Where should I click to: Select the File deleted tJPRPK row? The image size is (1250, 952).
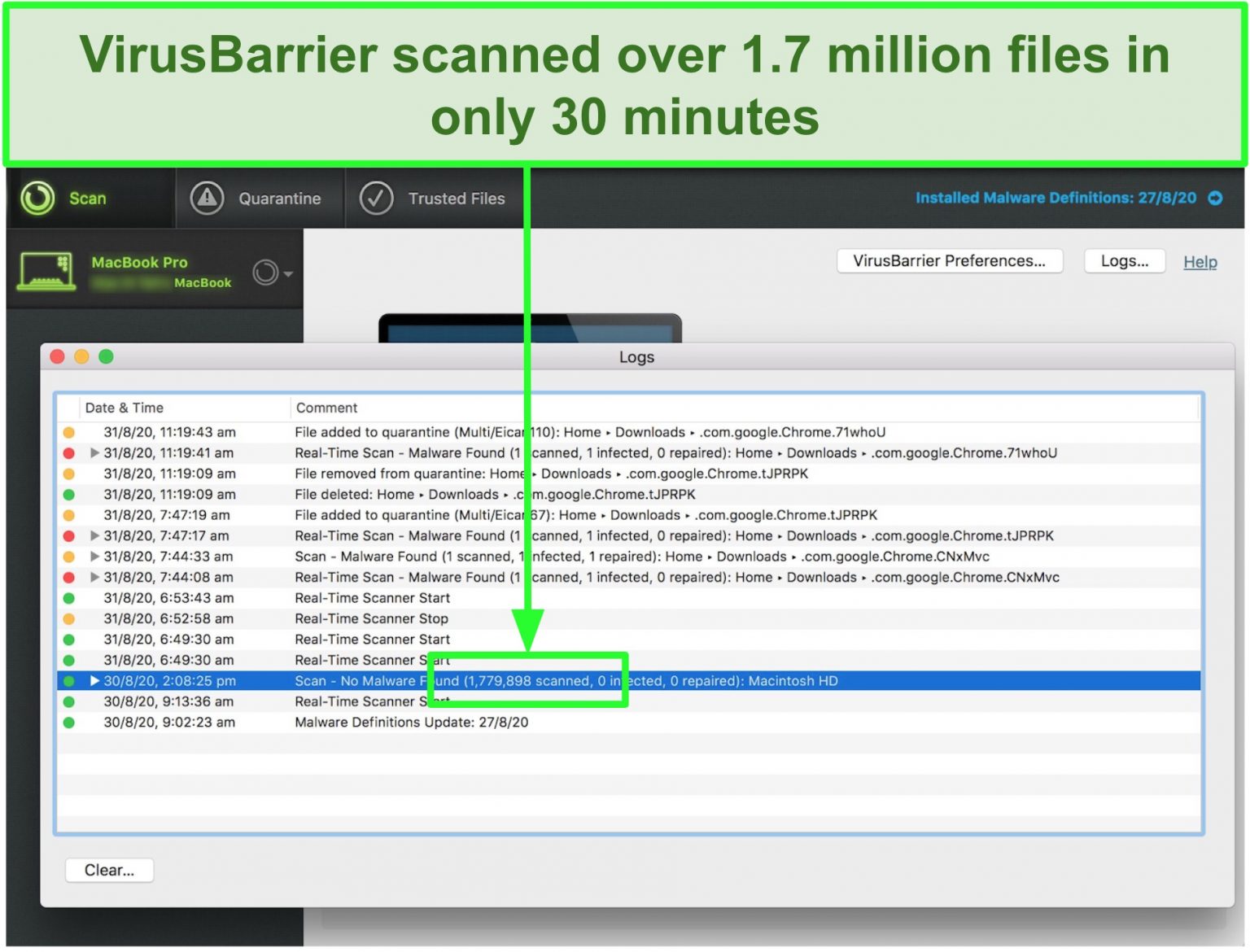pyautogui.click(x=629, y=495)
